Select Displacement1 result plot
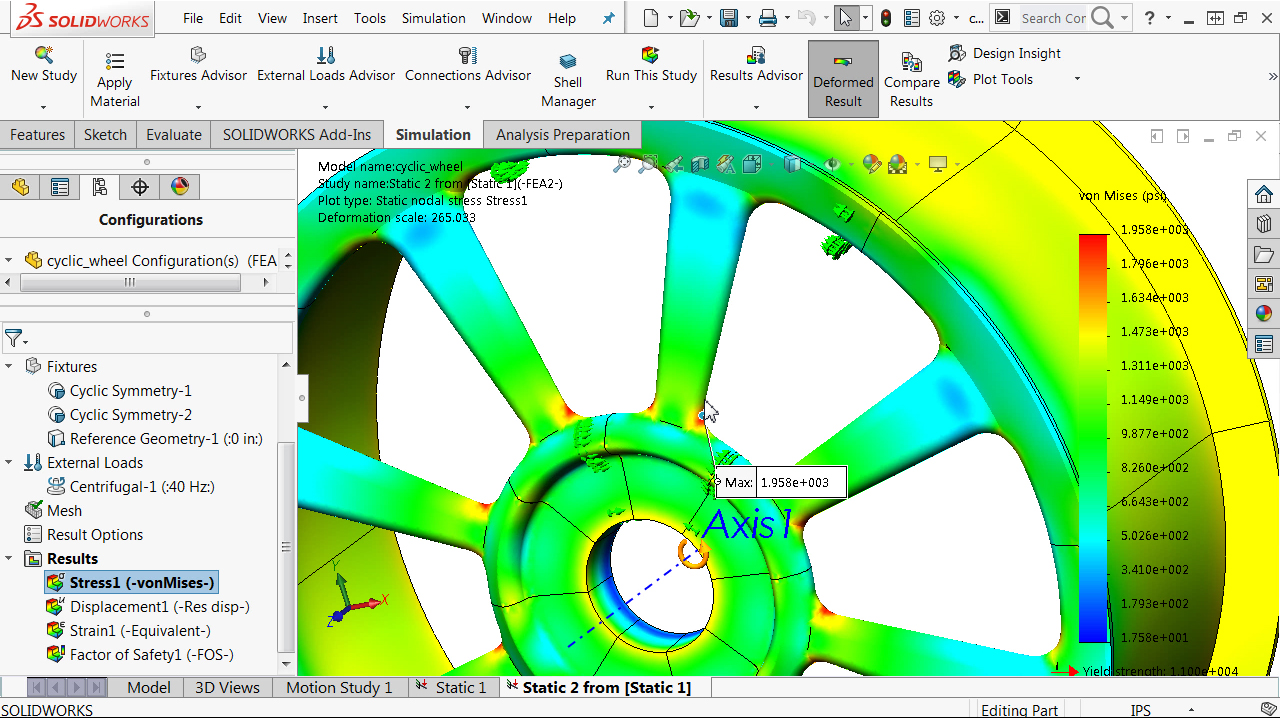Screen dimensions: 1280x718 [x=158, y=607]
